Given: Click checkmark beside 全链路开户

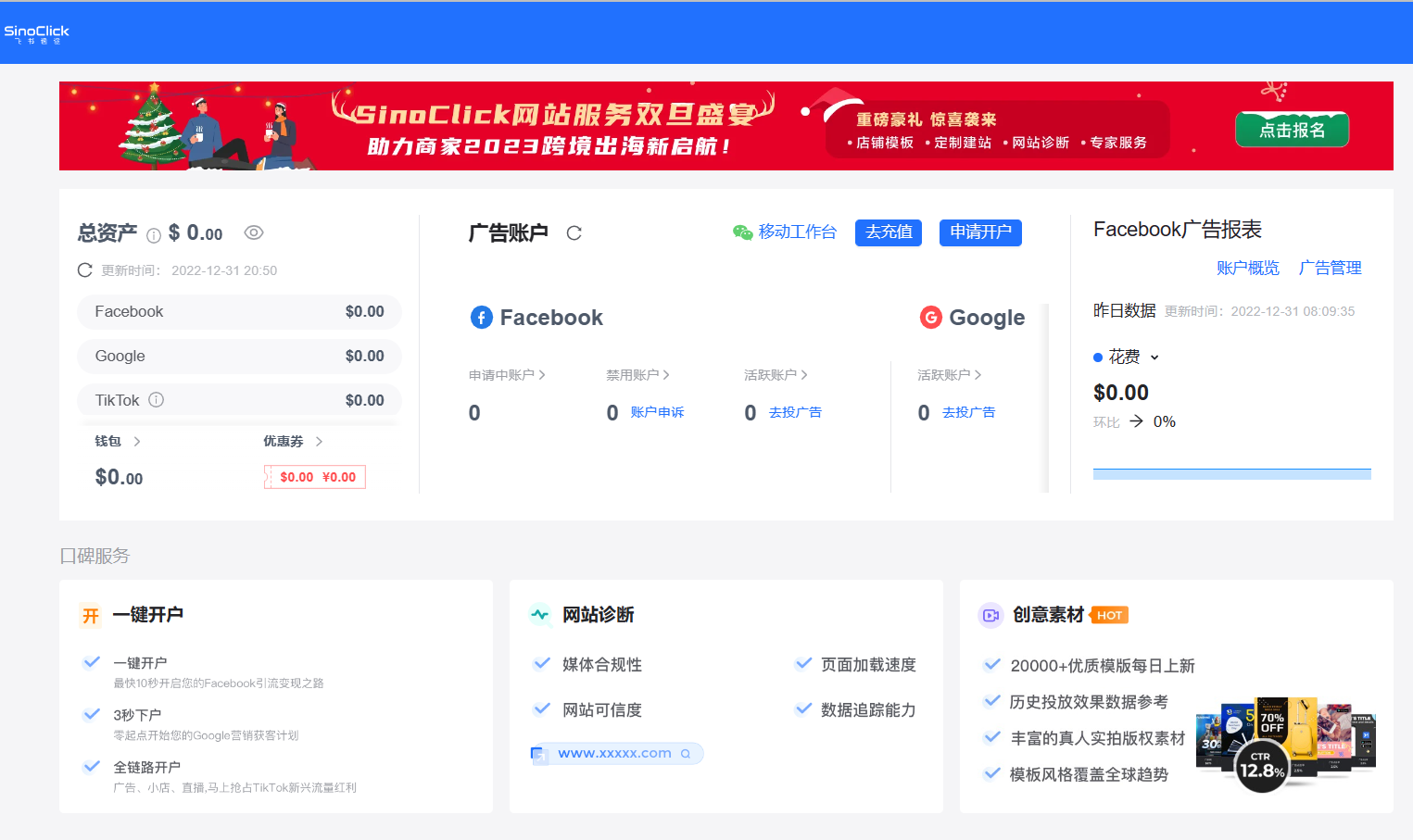Looking at the screenshot, I should point(92,766).
